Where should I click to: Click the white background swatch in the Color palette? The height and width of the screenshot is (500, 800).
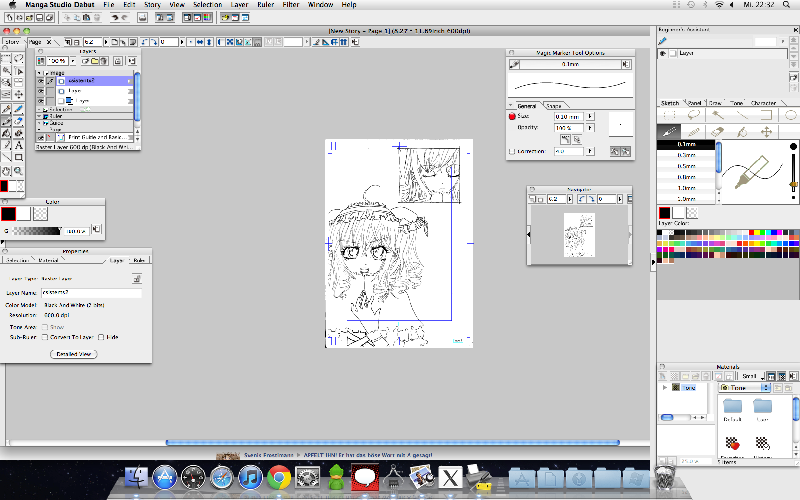(x=23, y=214)
